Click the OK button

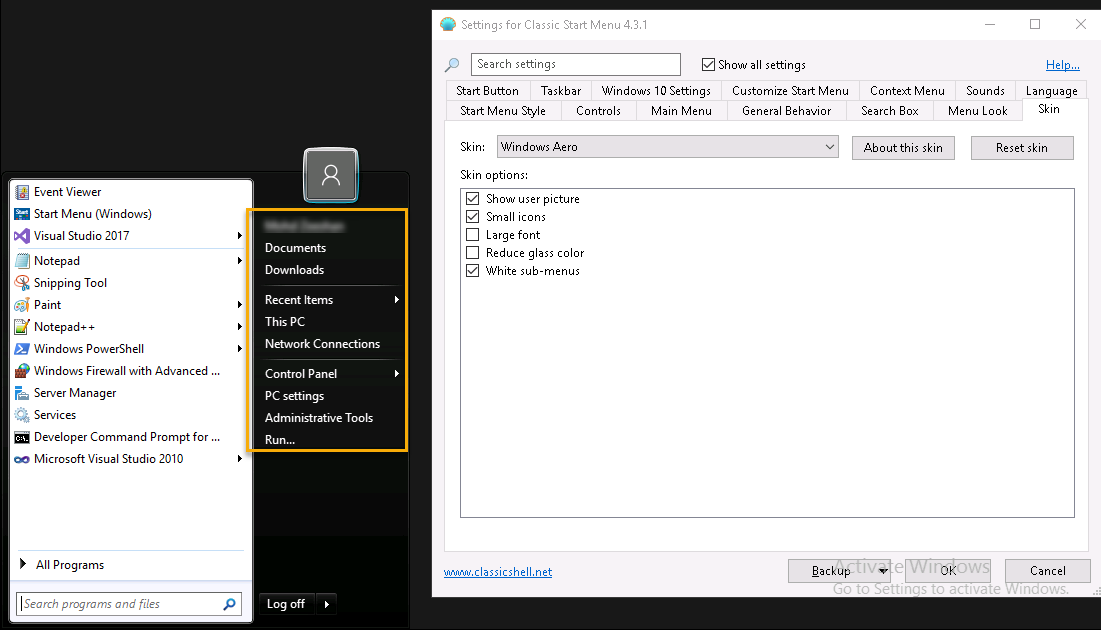(948, 571)
